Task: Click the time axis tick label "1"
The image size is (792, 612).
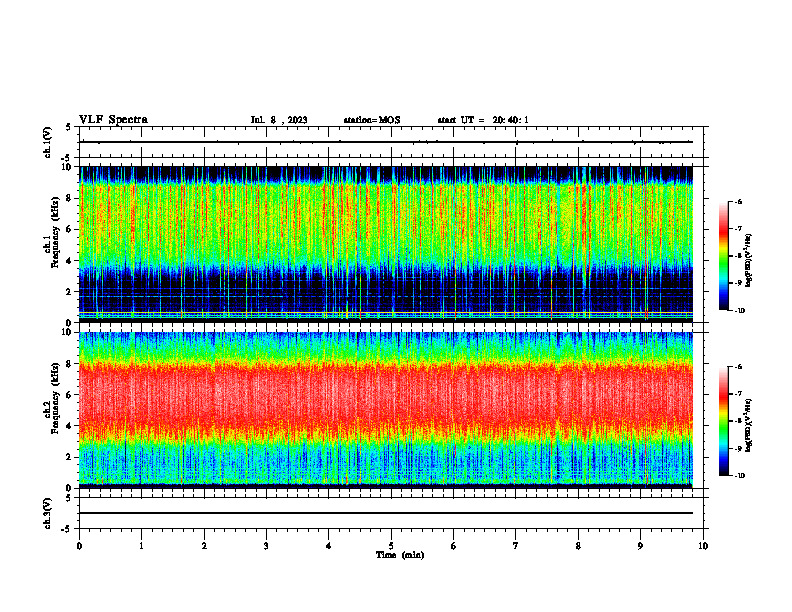Action: tap(141, 546)
